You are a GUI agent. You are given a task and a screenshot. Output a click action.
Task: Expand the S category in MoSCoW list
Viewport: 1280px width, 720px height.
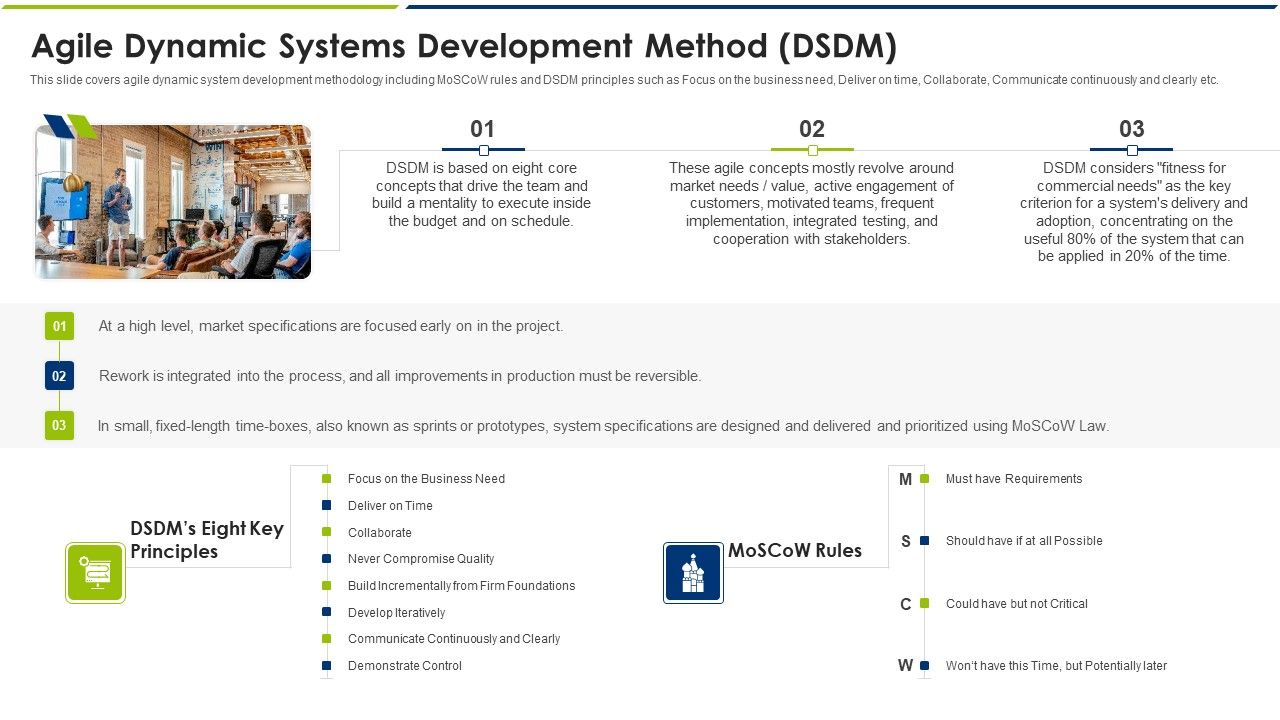click(x=905, y=541)
